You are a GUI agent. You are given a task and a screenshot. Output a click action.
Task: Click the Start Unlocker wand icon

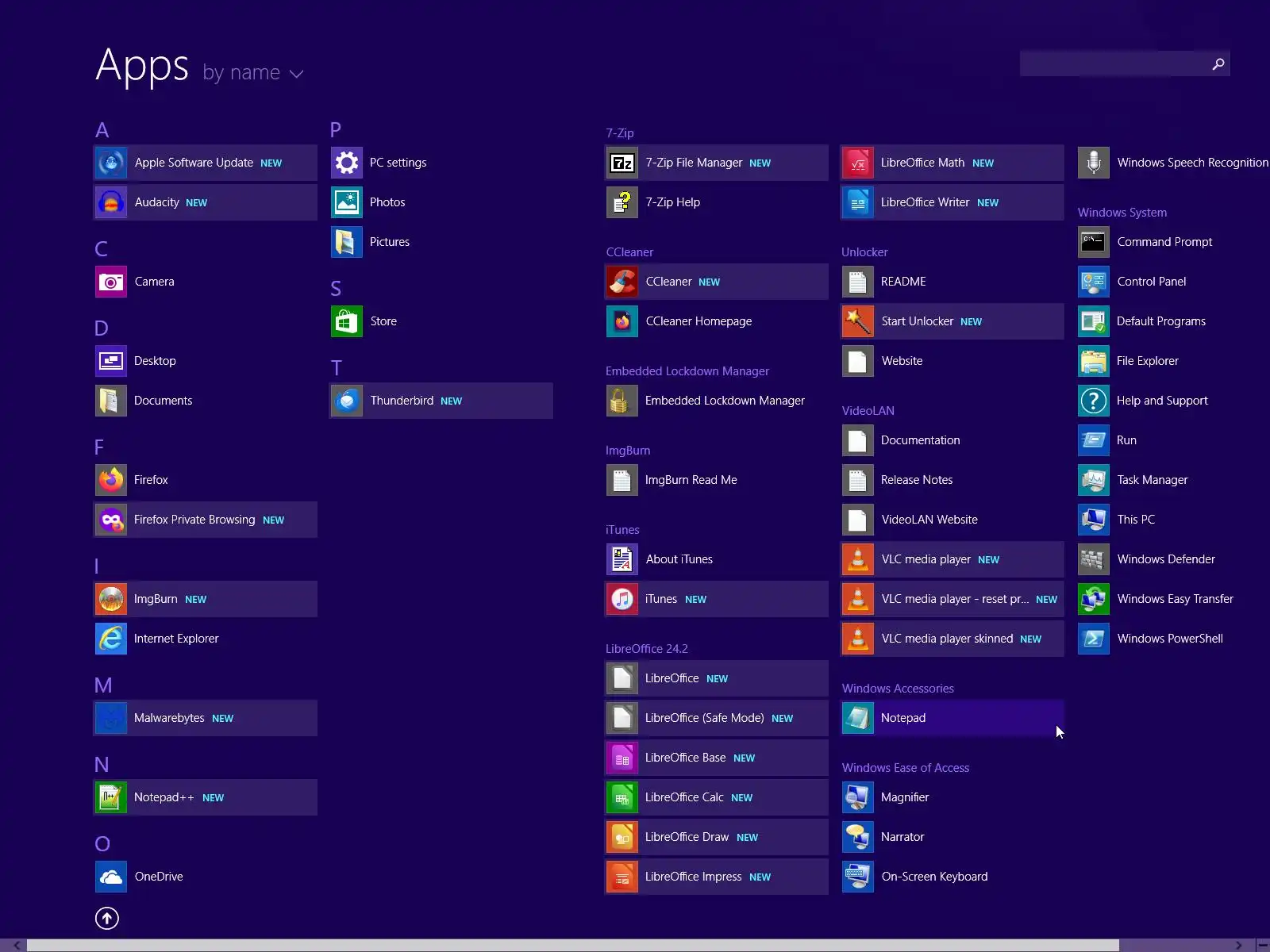pyautogui.click(x=858, y=321)
